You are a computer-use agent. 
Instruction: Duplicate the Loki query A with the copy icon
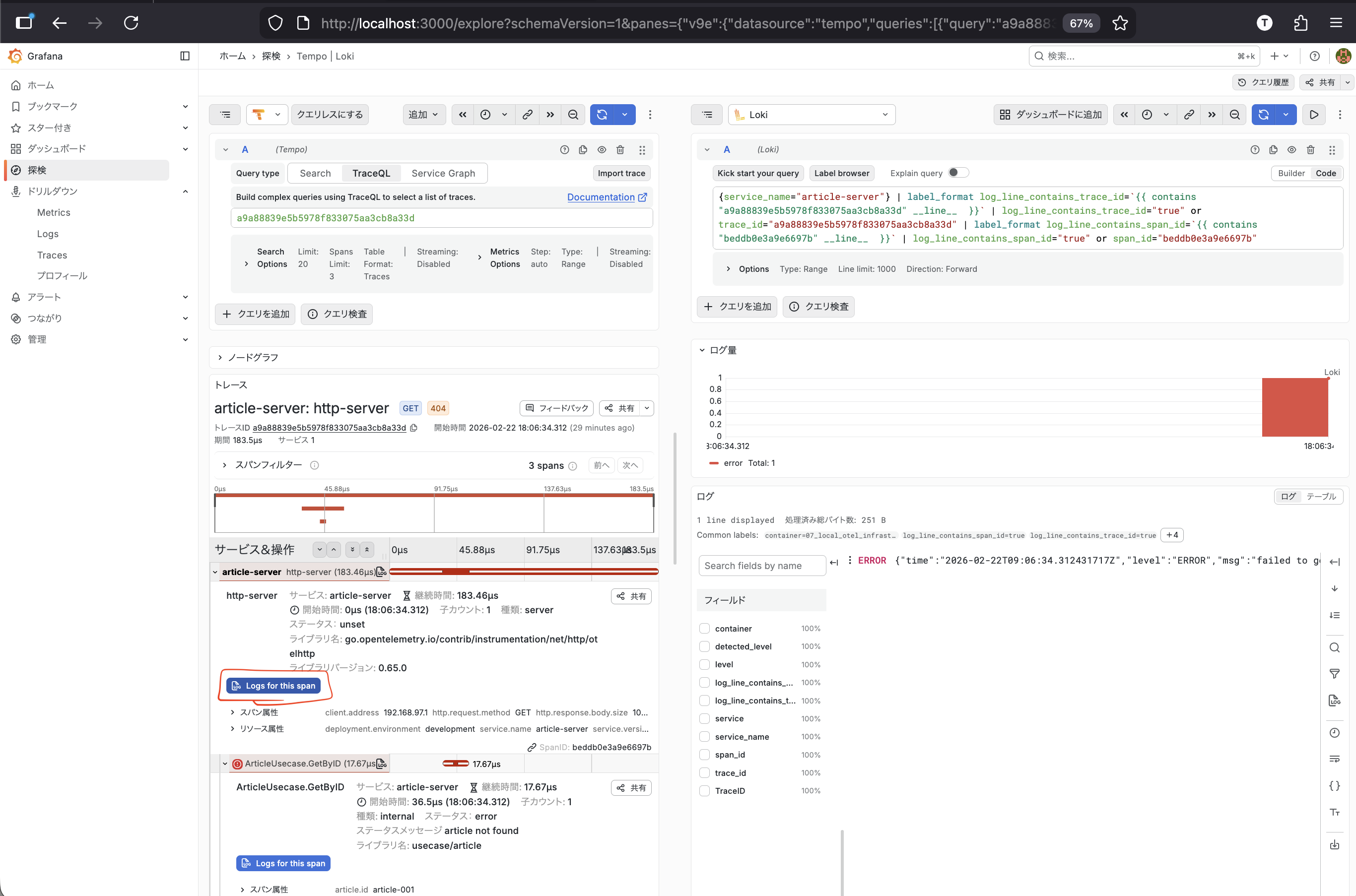(1273, 150)
